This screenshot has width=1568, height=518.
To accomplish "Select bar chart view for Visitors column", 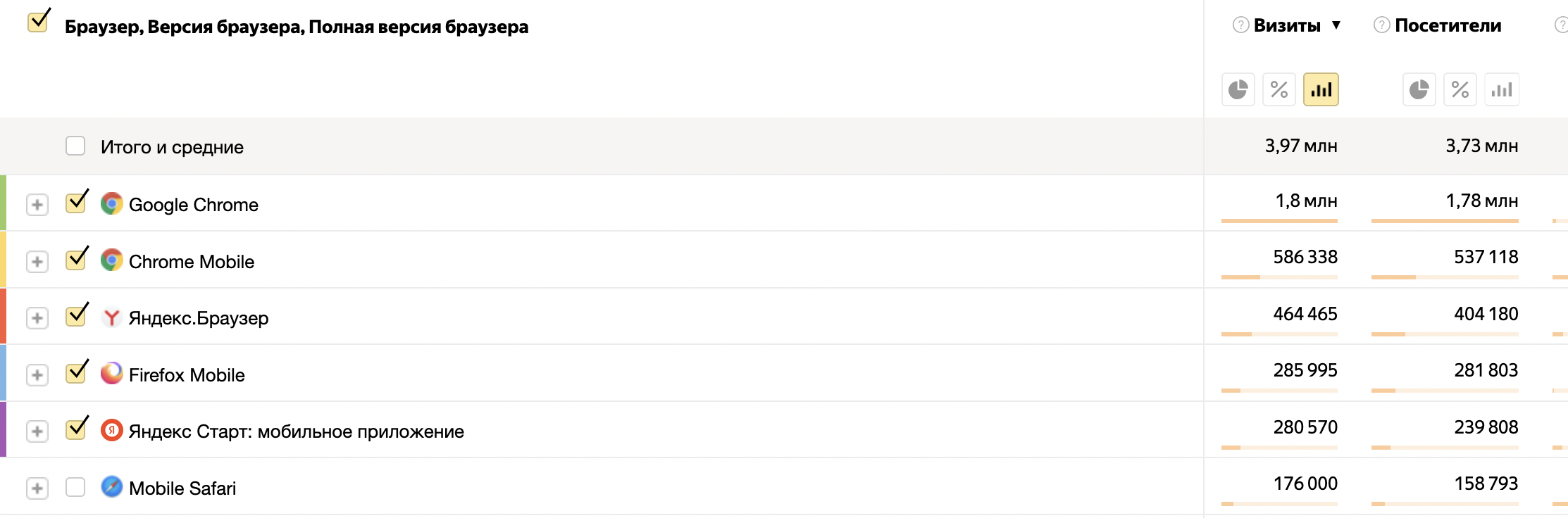I will [x=1502, y=89].
